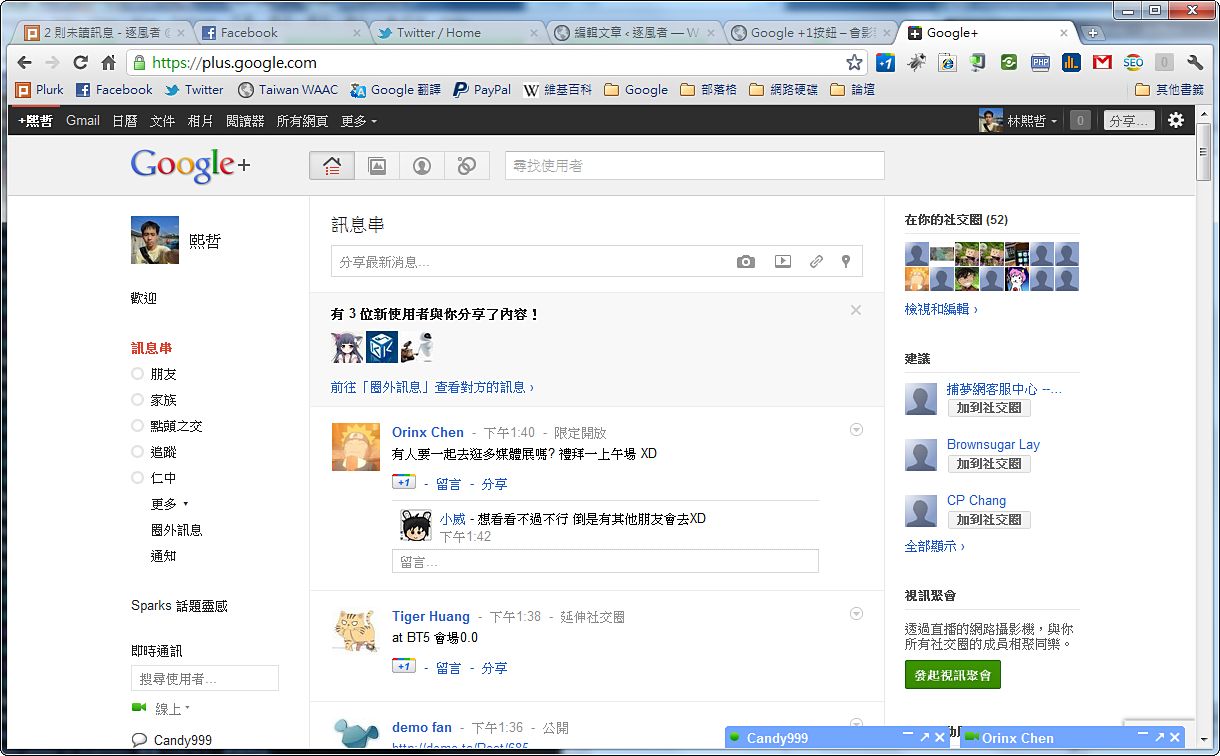The height and width of the screenshot is (756, 1220).
Task: Click 留言 link on Tiger Huang post
Action: 449,668
